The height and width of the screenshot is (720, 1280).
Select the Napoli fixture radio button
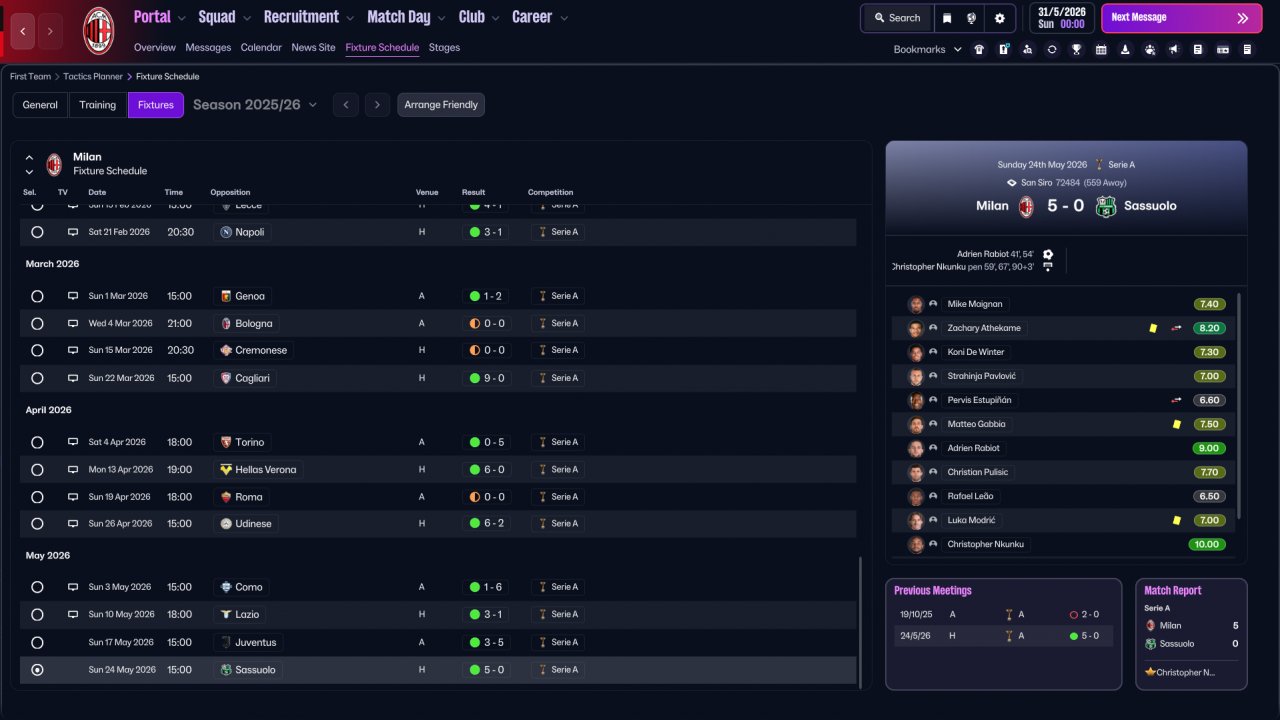click(x=37, y=232)
